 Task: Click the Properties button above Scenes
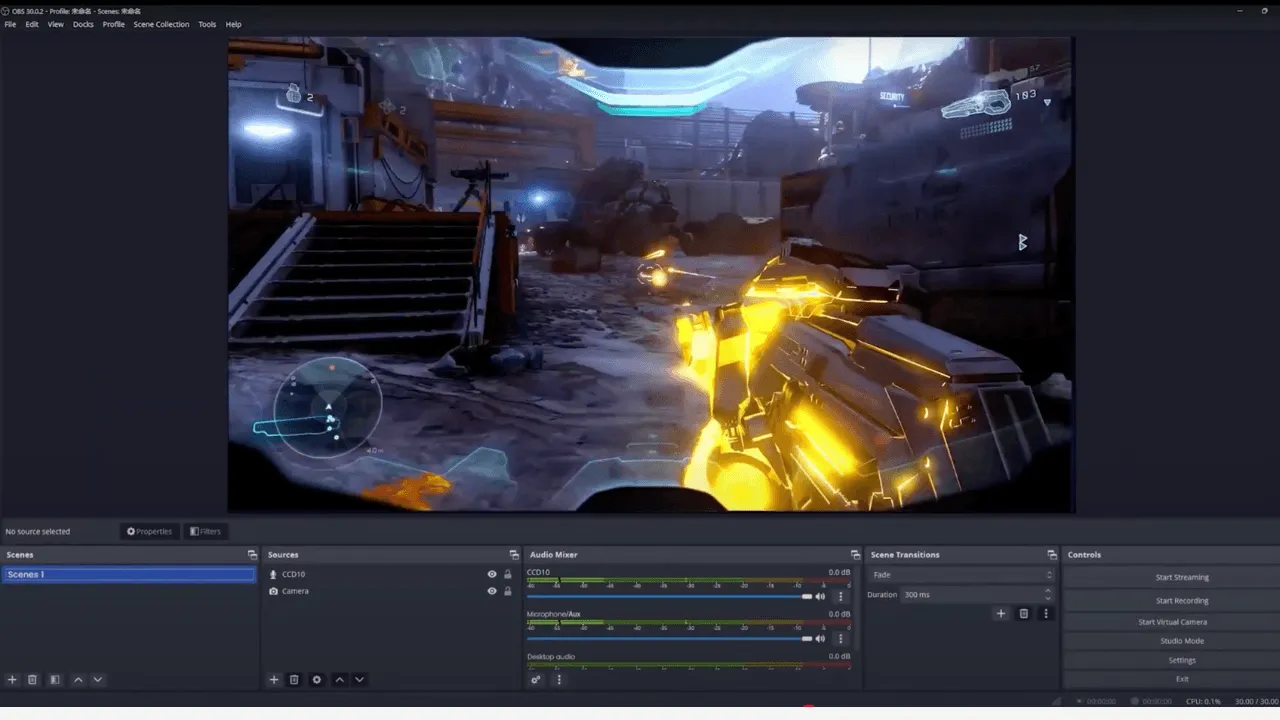pyautogui.click(x=149, y=531)
